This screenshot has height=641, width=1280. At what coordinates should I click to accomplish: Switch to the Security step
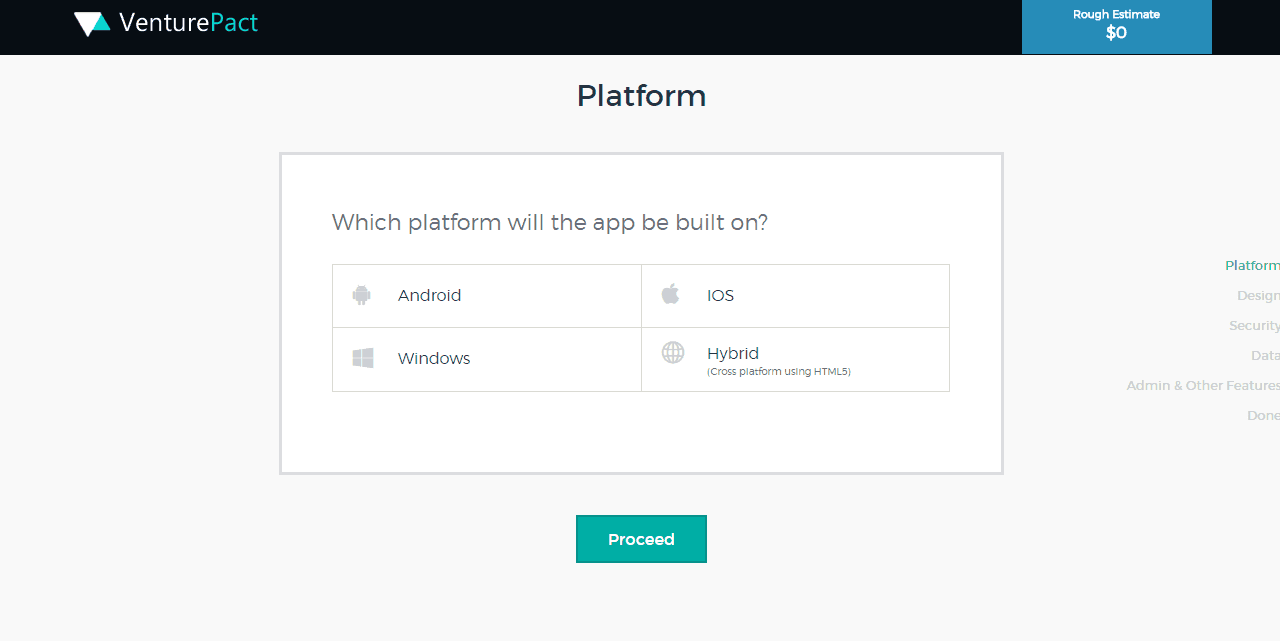pyautogui.click(x=1253, y=326)
